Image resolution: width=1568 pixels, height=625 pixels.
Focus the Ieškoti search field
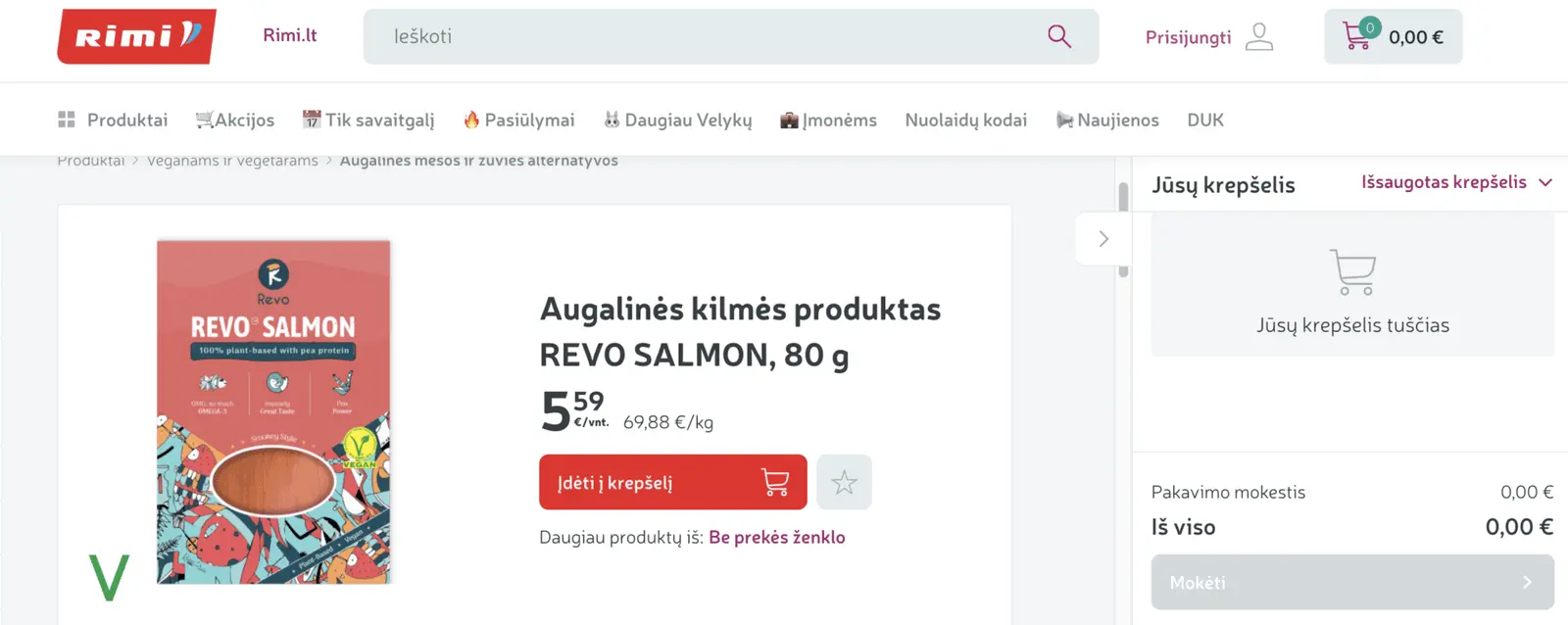[730, 36]
